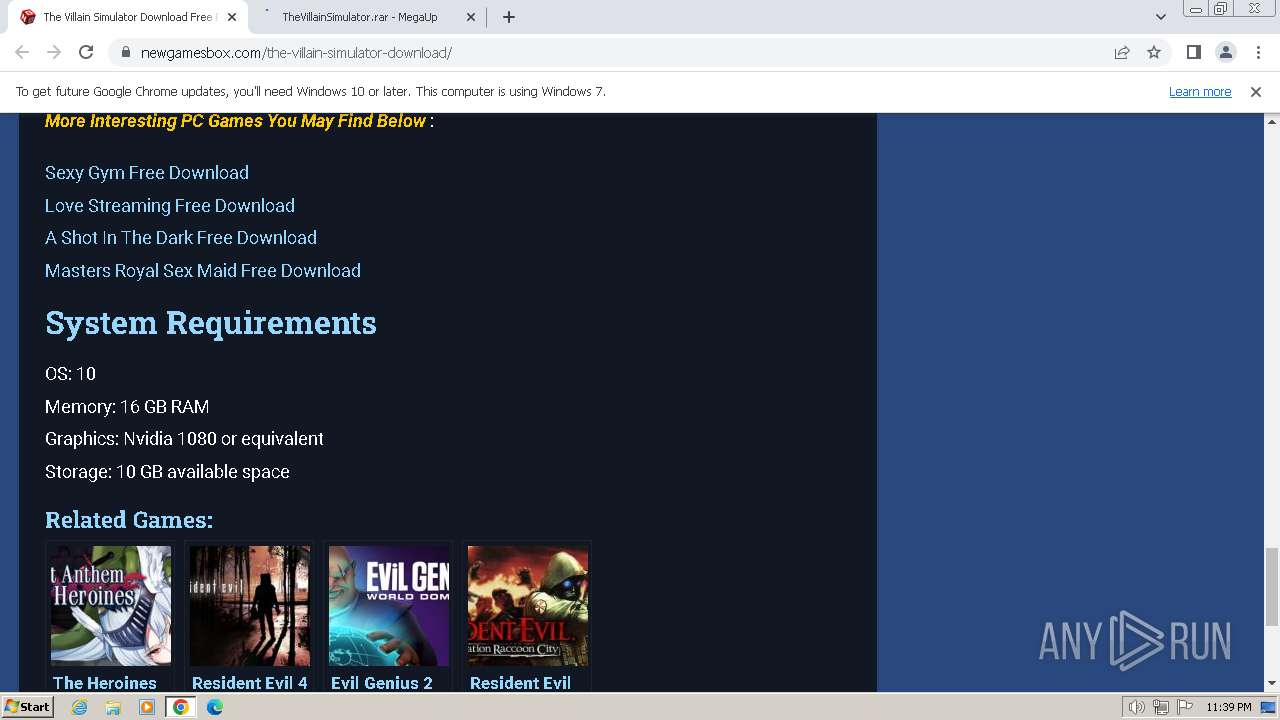Click The Heroines title link
1280x720 pixels.
105,682
